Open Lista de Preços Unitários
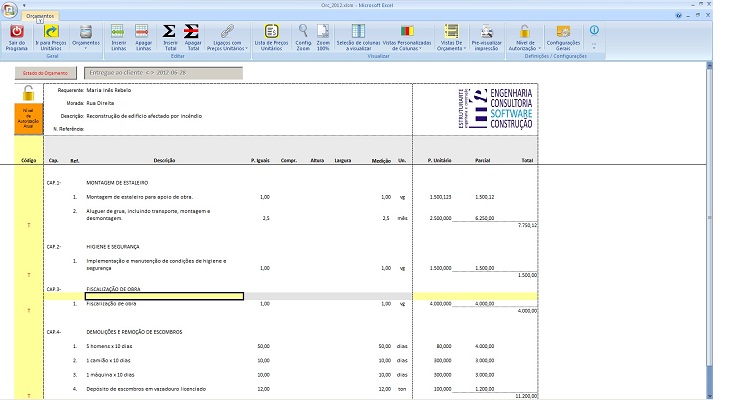736x400 pixels. tap(271, 32)
